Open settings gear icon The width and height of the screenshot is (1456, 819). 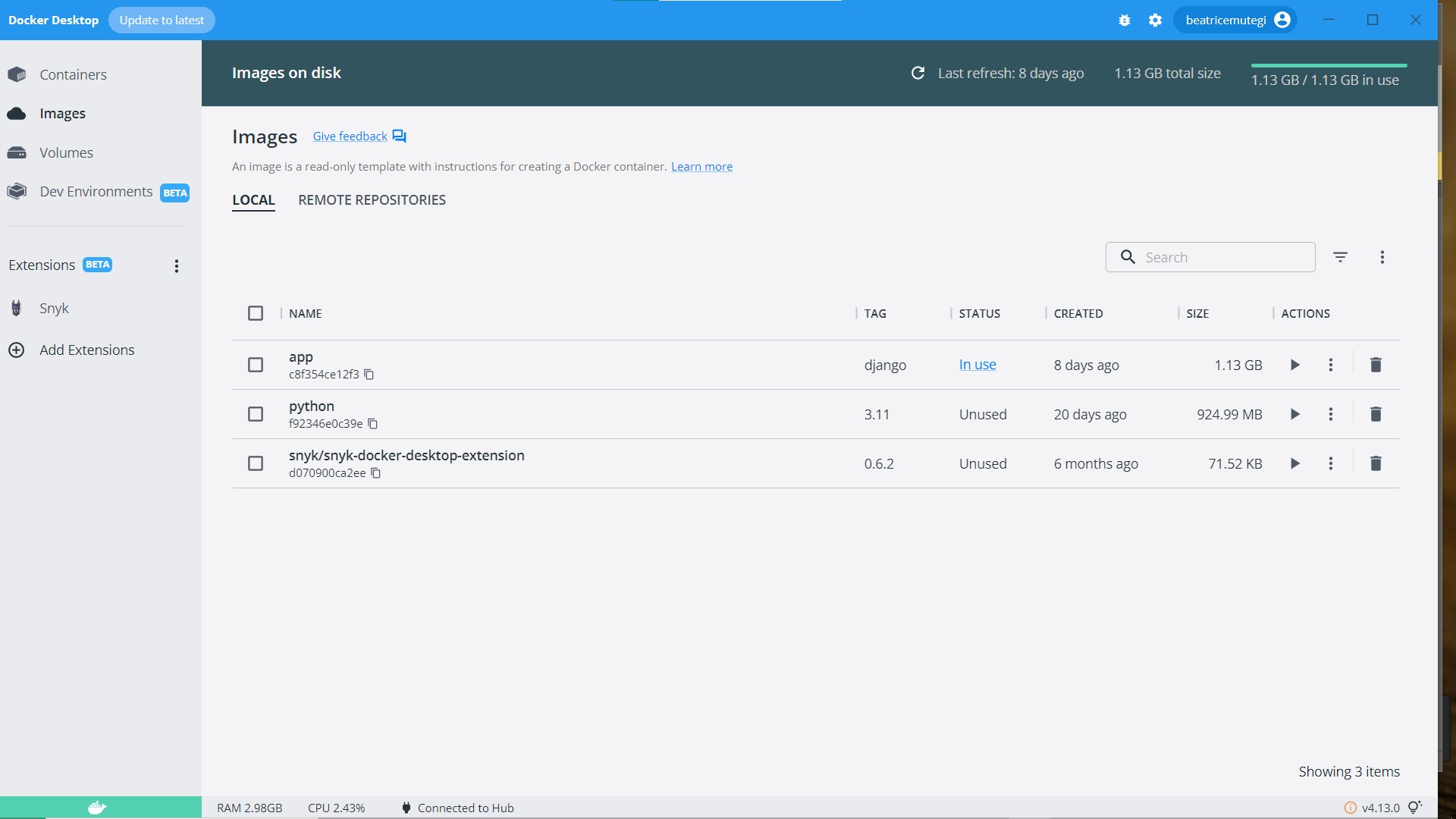coord(1155,20)
